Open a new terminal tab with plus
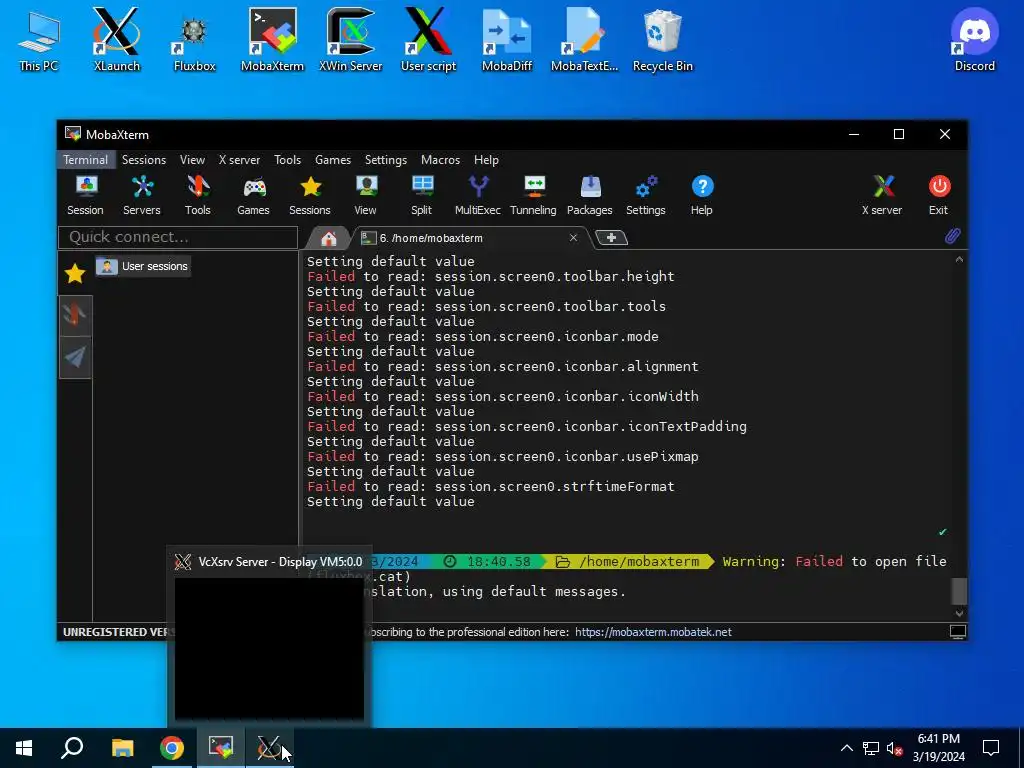 (x=611, y=238)
